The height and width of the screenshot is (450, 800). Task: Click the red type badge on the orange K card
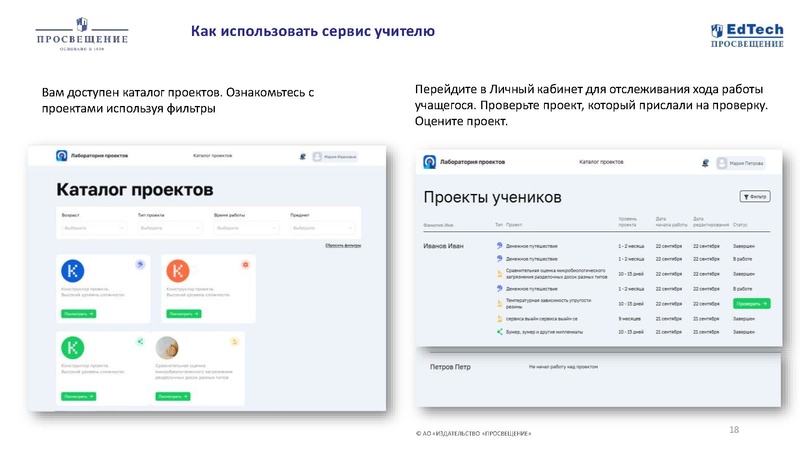(245, 264)
